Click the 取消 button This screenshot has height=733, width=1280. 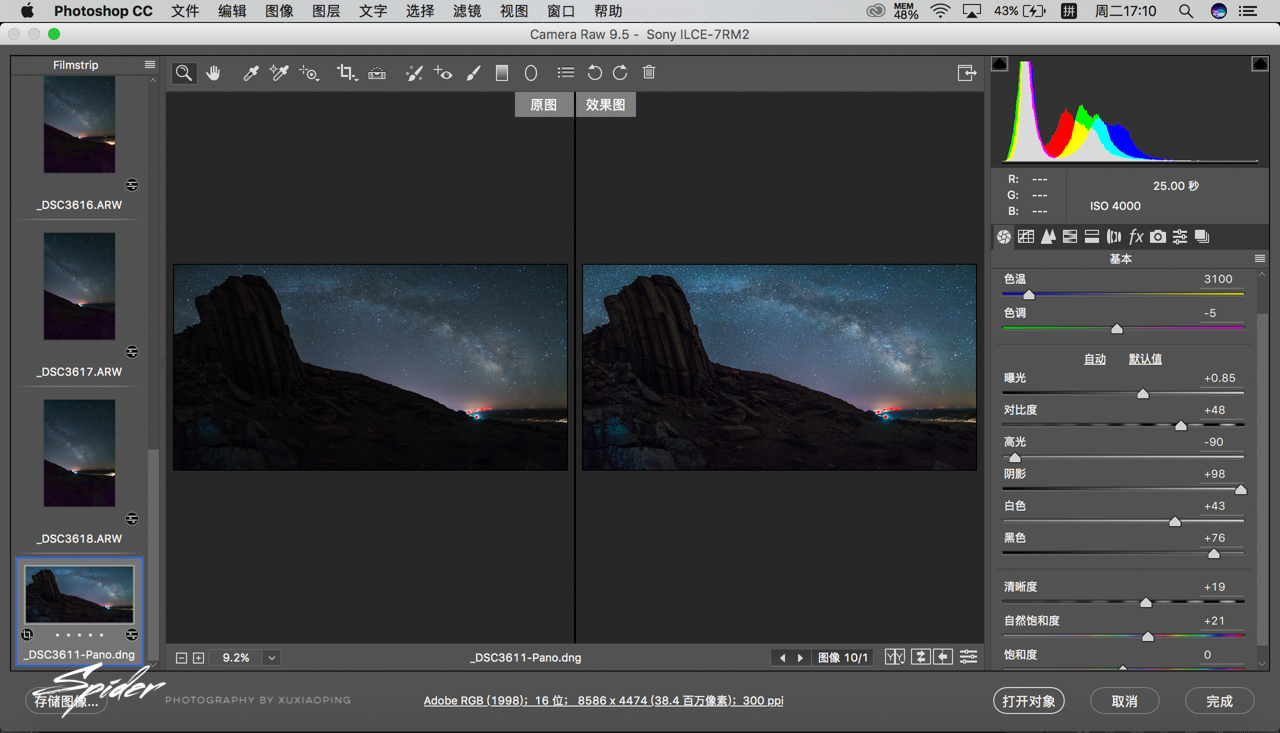click(1125, 701)
